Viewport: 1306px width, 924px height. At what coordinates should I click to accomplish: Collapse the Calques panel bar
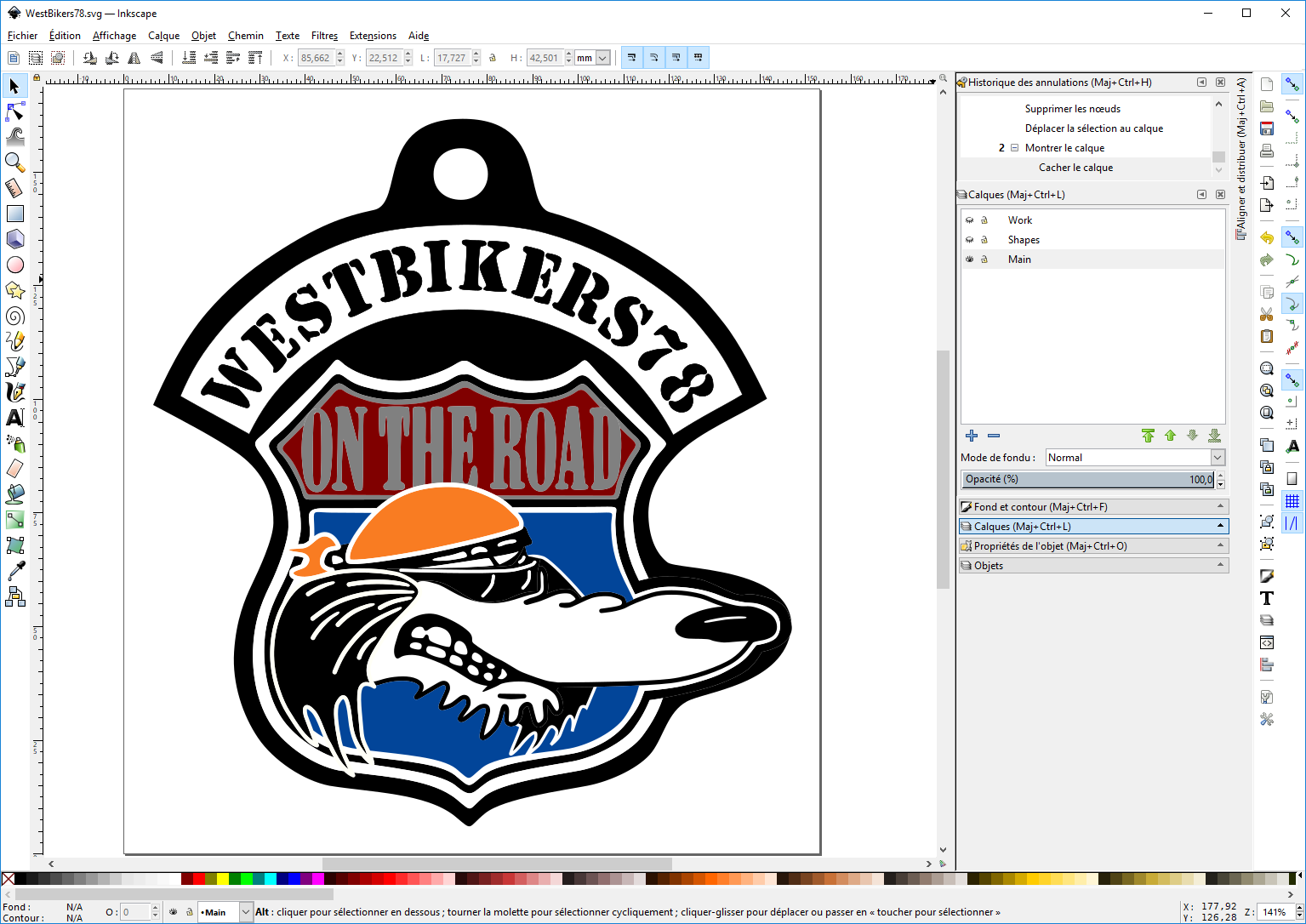1093,527
